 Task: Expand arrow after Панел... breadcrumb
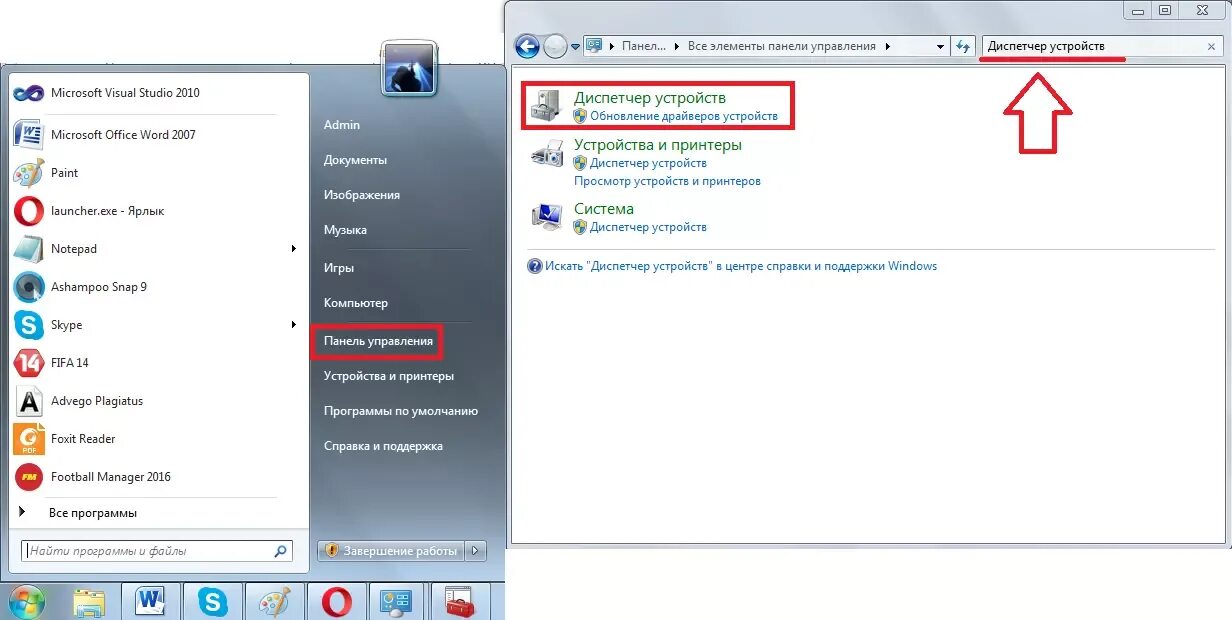coord(677,47)
